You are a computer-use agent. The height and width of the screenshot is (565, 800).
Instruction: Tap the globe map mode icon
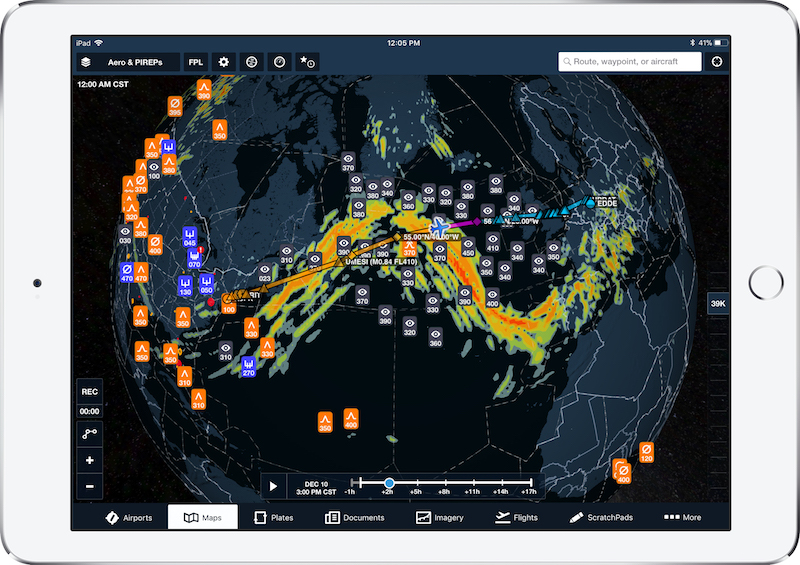click(x=252, y=62)
